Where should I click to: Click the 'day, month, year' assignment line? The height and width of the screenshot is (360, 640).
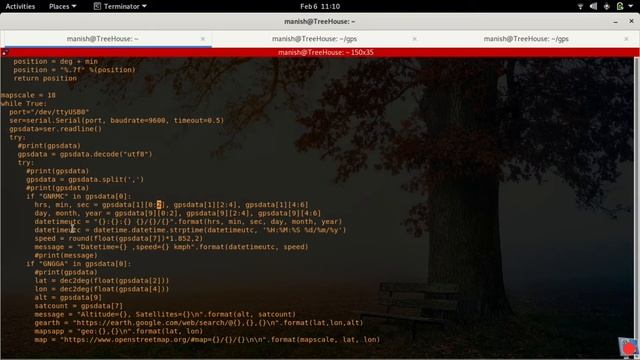click(178, 213)
